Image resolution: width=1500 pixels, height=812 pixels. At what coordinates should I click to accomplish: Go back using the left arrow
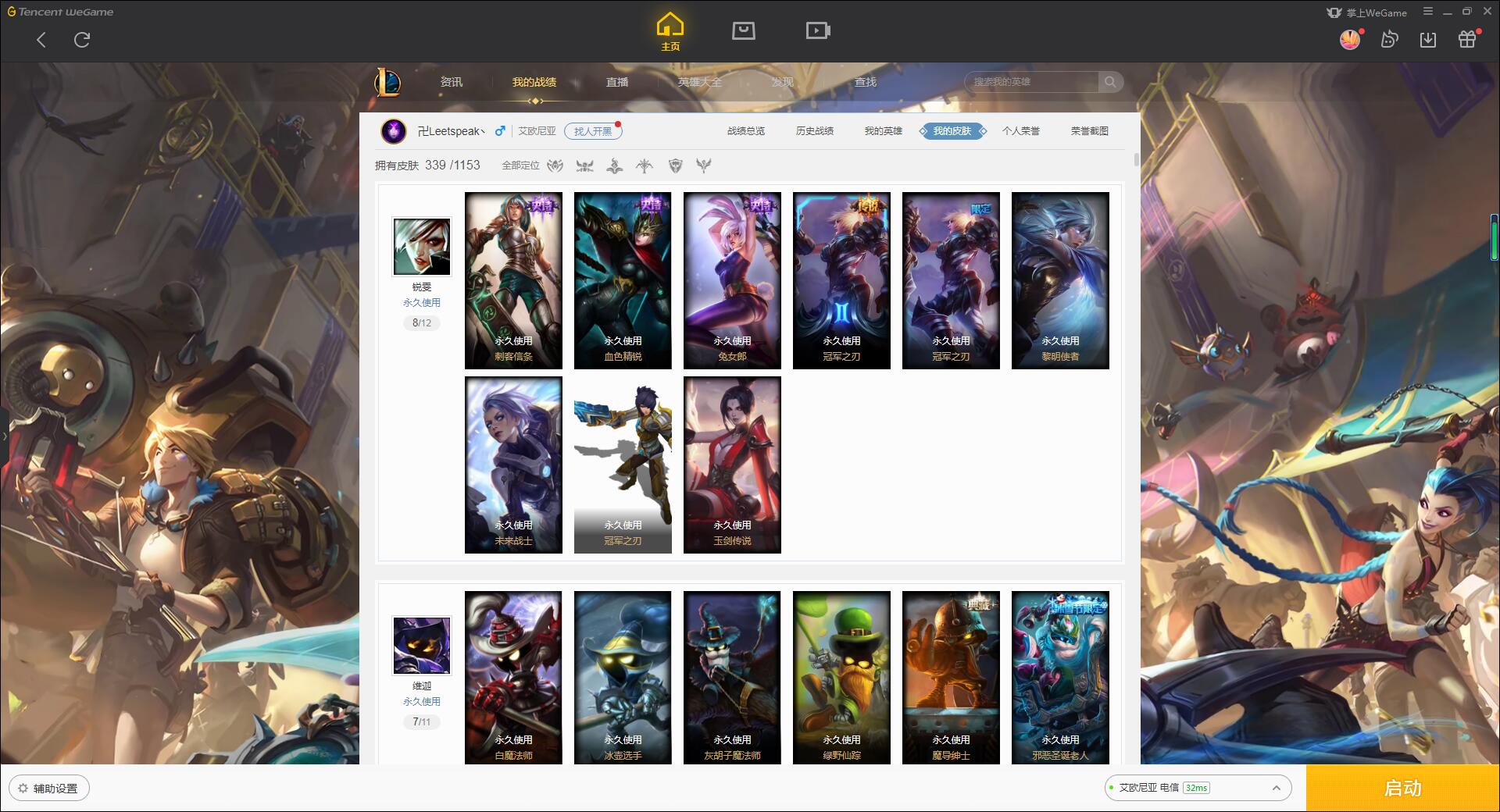tap(41, 40)
